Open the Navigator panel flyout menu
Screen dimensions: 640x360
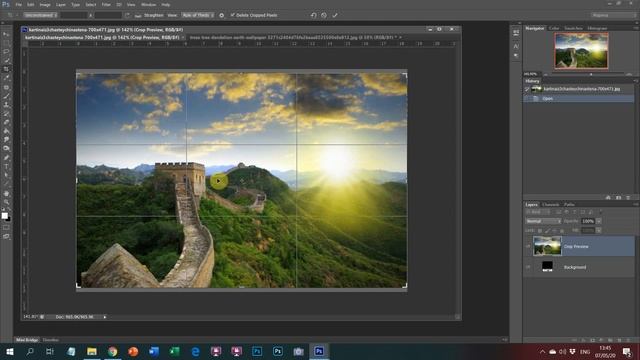click(x=636, y=28)
